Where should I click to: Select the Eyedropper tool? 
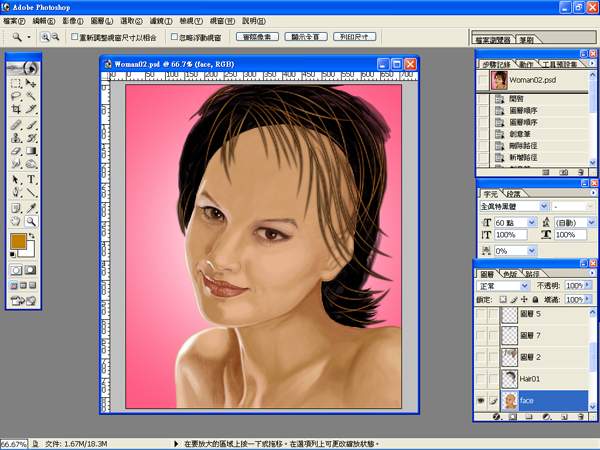pos(31,208)
